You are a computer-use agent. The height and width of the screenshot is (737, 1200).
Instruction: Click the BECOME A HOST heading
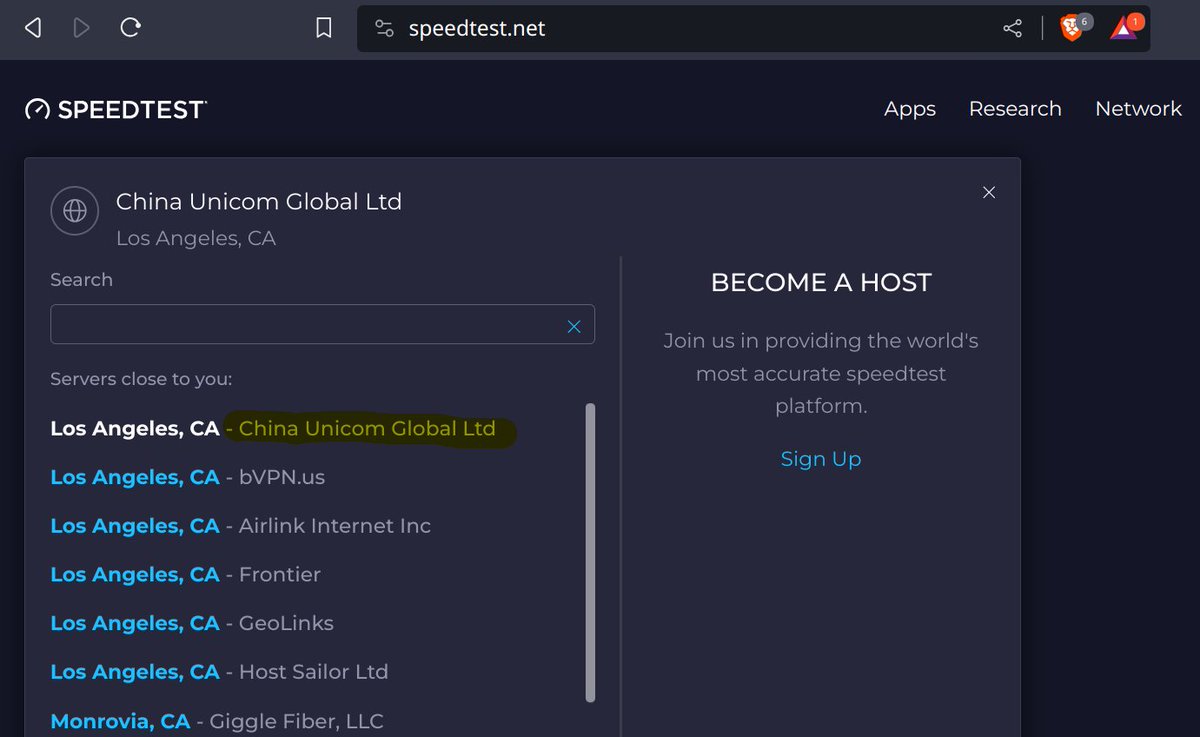[821, 283]
